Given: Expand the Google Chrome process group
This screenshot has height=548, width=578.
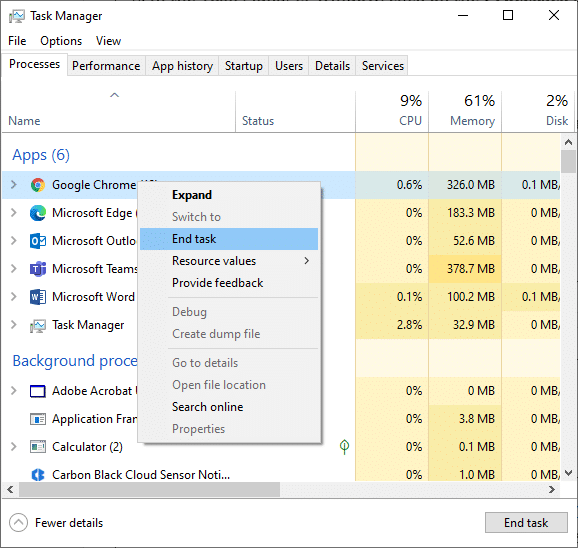Looking at the screenshot, I should click(x=14, y=184).
